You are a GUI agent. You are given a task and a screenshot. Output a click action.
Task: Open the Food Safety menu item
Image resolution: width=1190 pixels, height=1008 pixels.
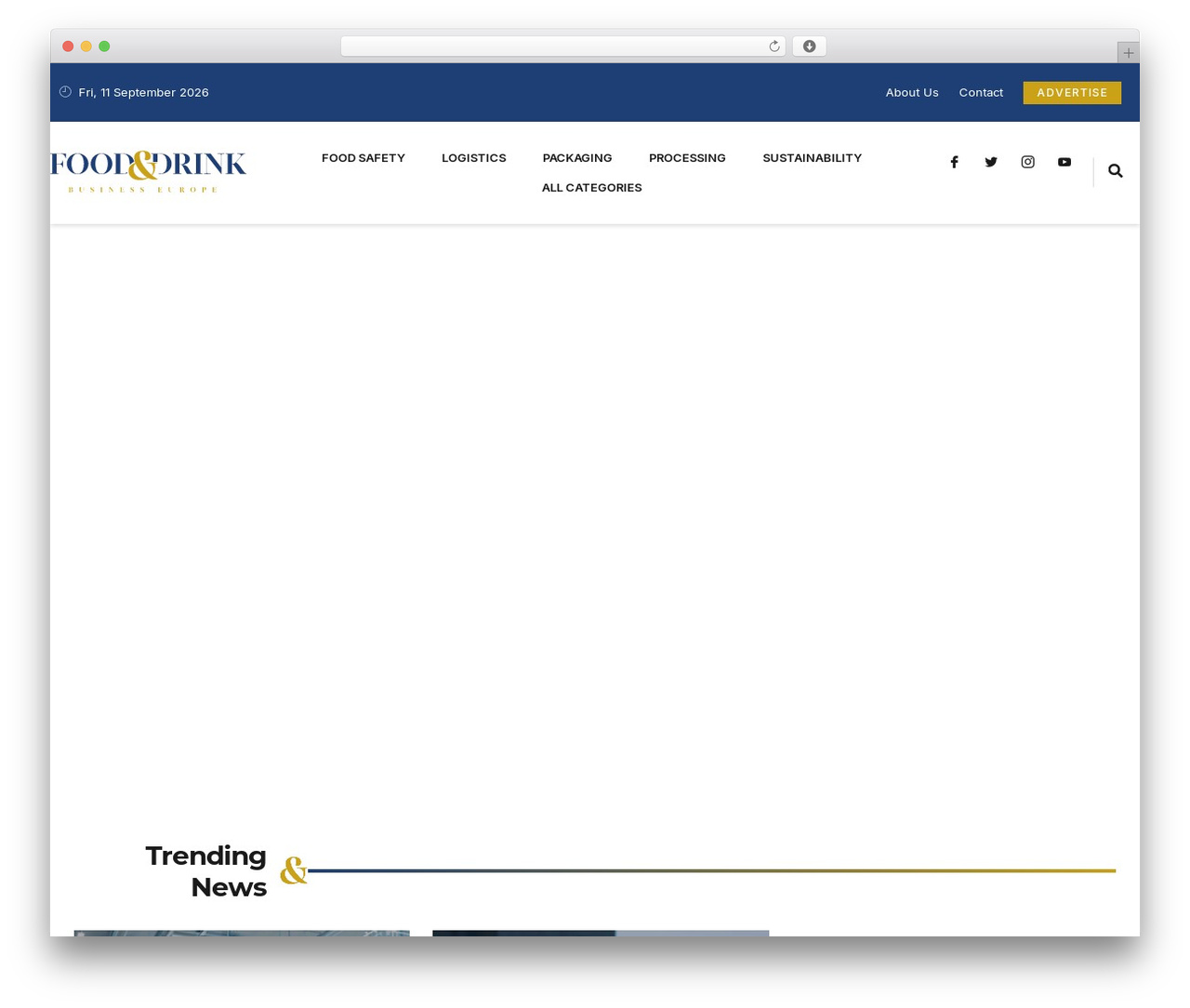(x=364, y=158)
